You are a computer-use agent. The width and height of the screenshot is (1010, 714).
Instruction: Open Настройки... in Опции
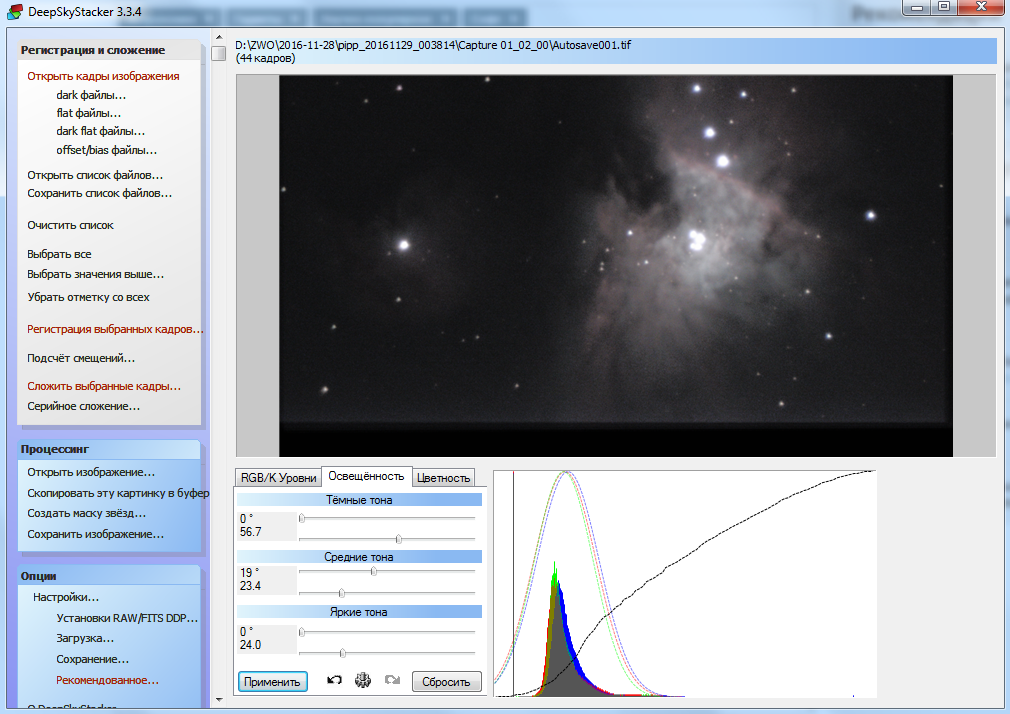66,597
